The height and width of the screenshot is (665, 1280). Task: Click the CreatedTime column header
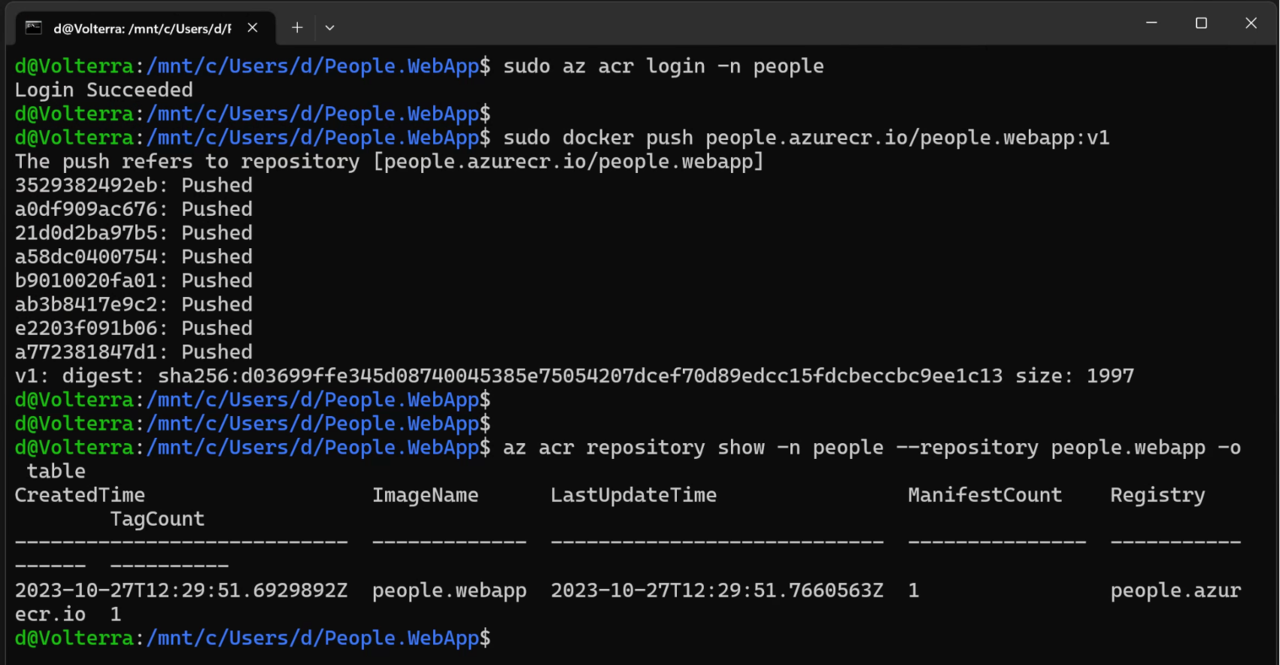pyautogui.click(x=79, y=494)
